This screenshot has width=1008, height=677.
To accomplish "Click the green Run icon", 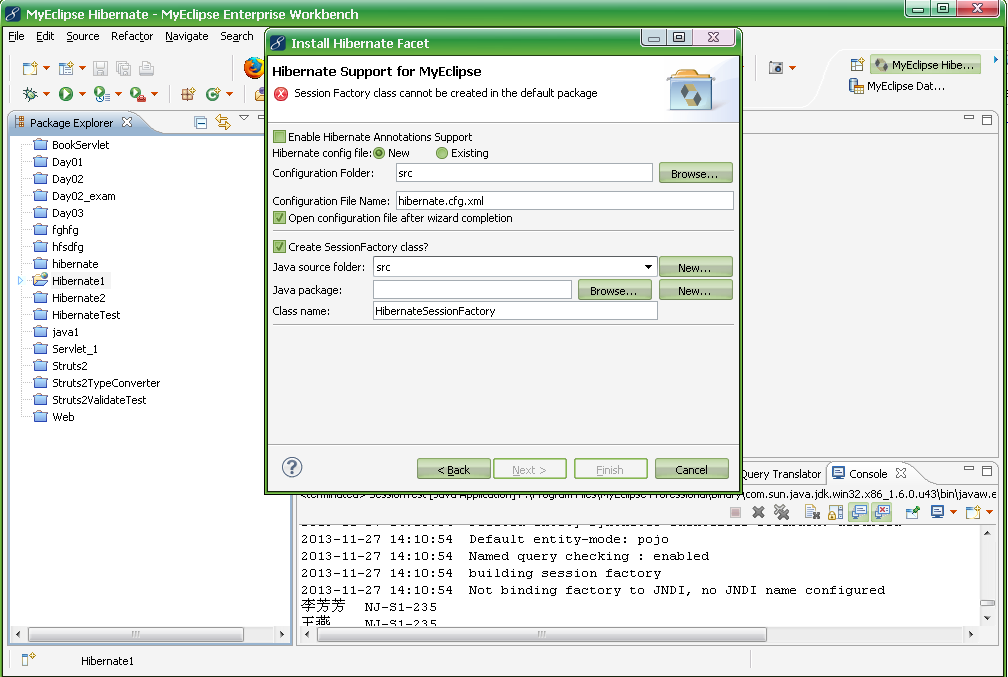I will point(66,94).
